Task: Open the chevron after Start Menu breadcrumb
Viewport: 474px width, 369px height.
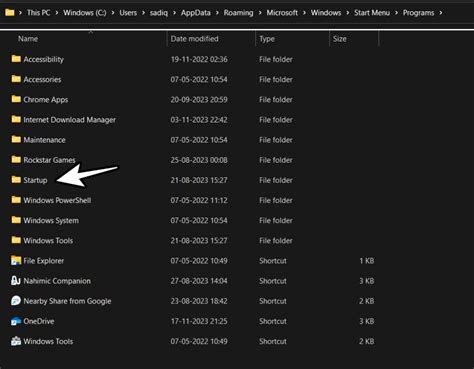Action: tap(396, 13)
